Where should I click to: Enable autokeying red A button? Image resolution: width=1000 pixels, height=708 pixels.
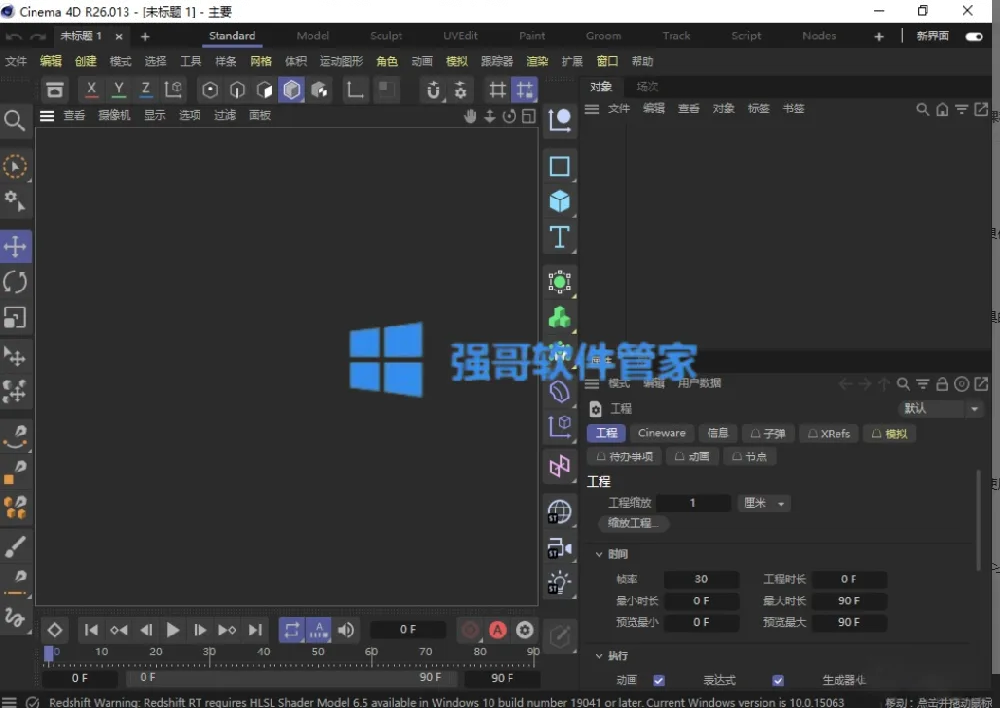click(x=497, y=630)
